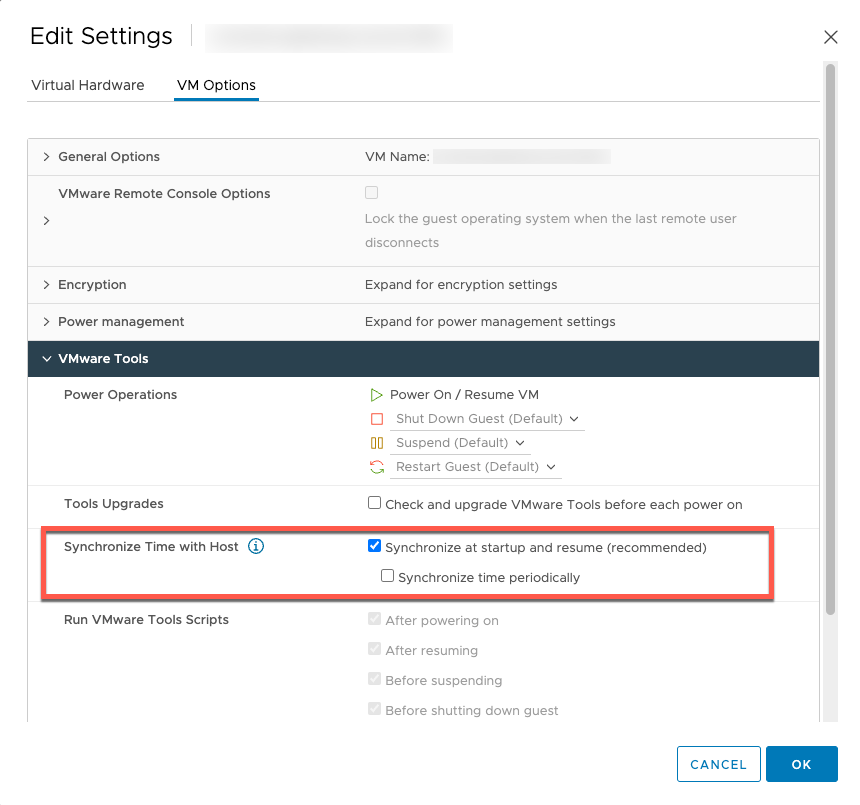
Task: Click the expand arrow next to Encryption
Action: pyautogui.click(x=46, y=284)
